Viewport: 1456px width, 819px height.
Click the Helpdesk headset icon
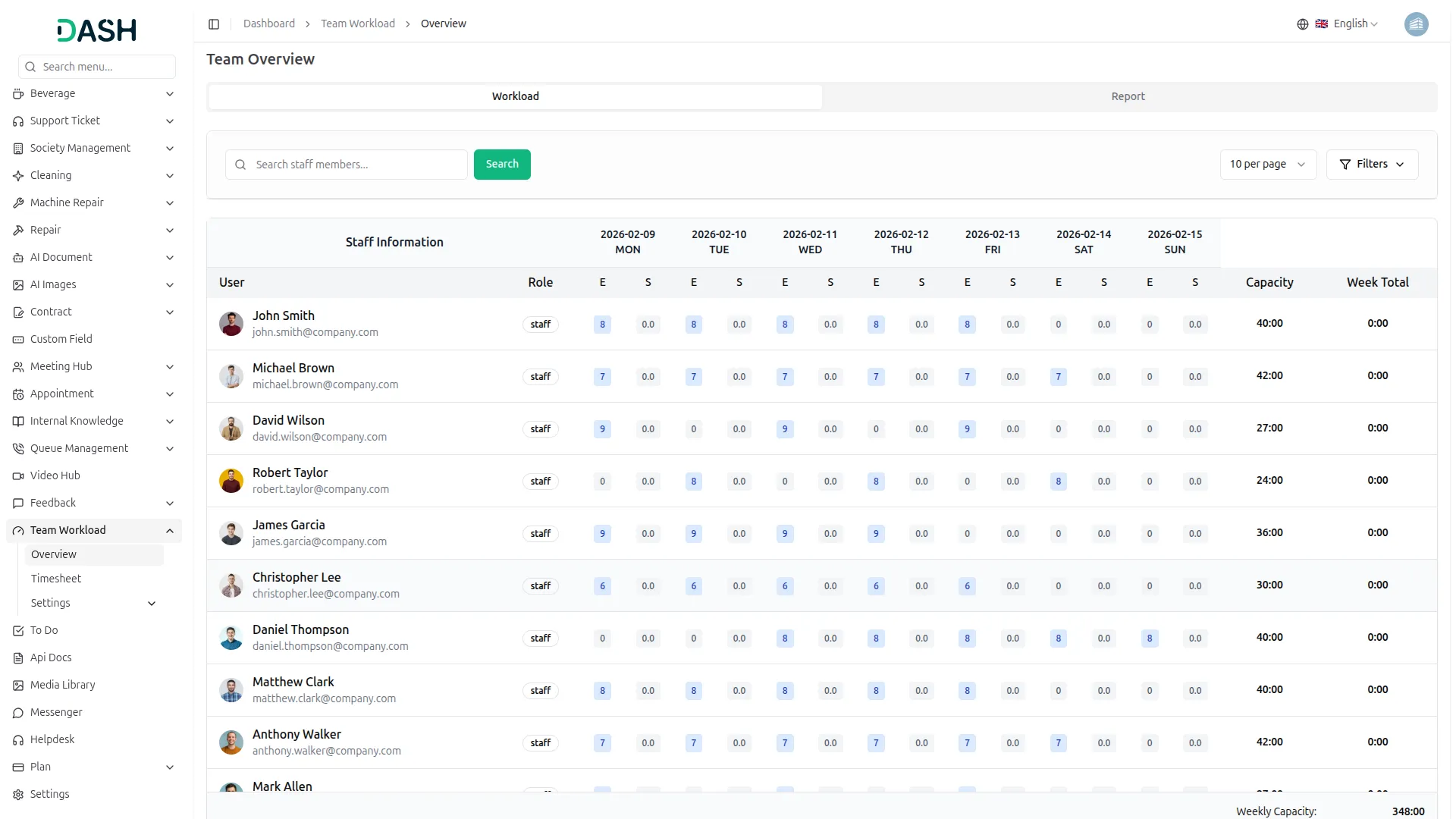(18, 740)
